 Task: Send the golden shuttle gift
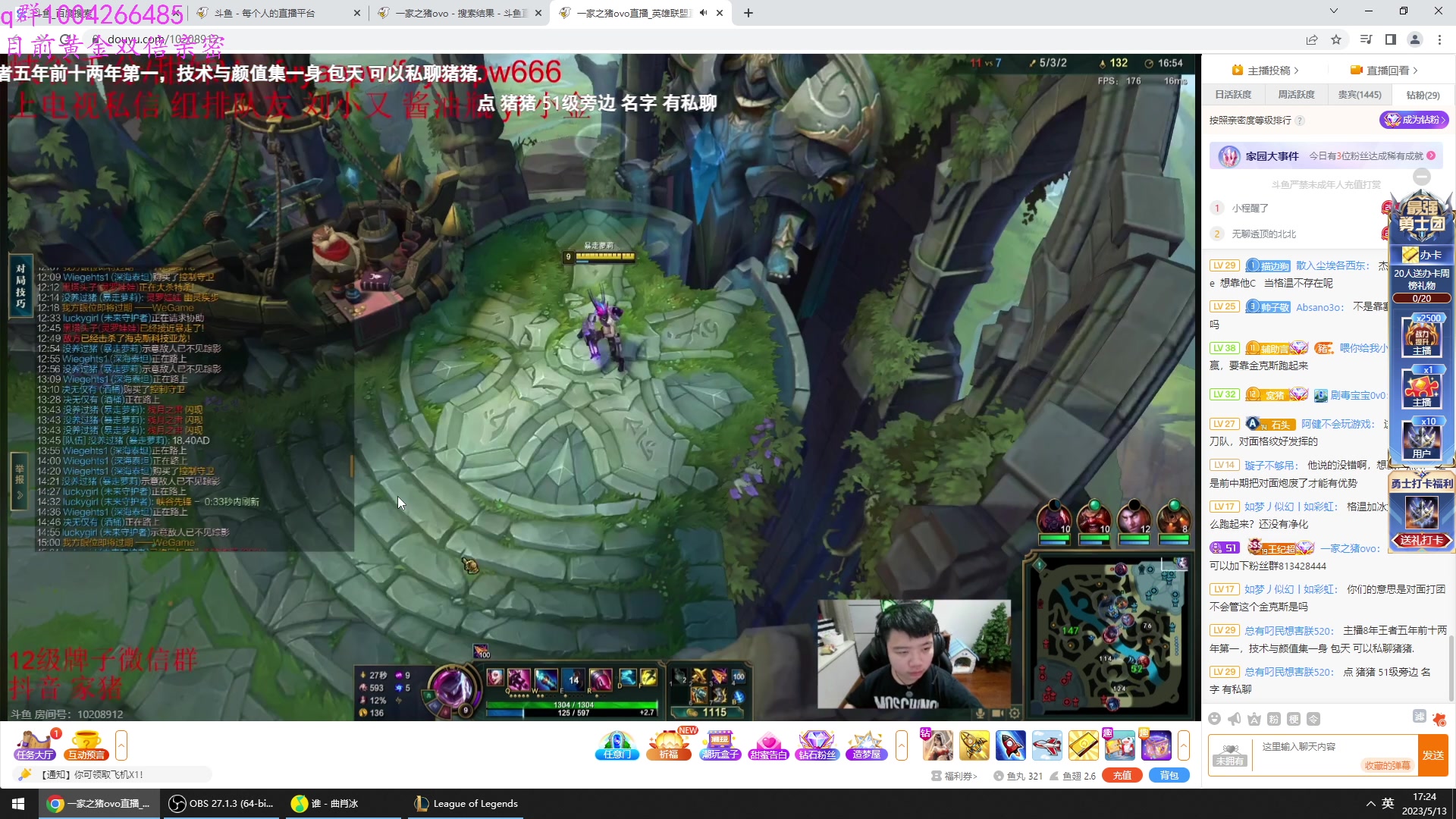(x=974, y=745)
